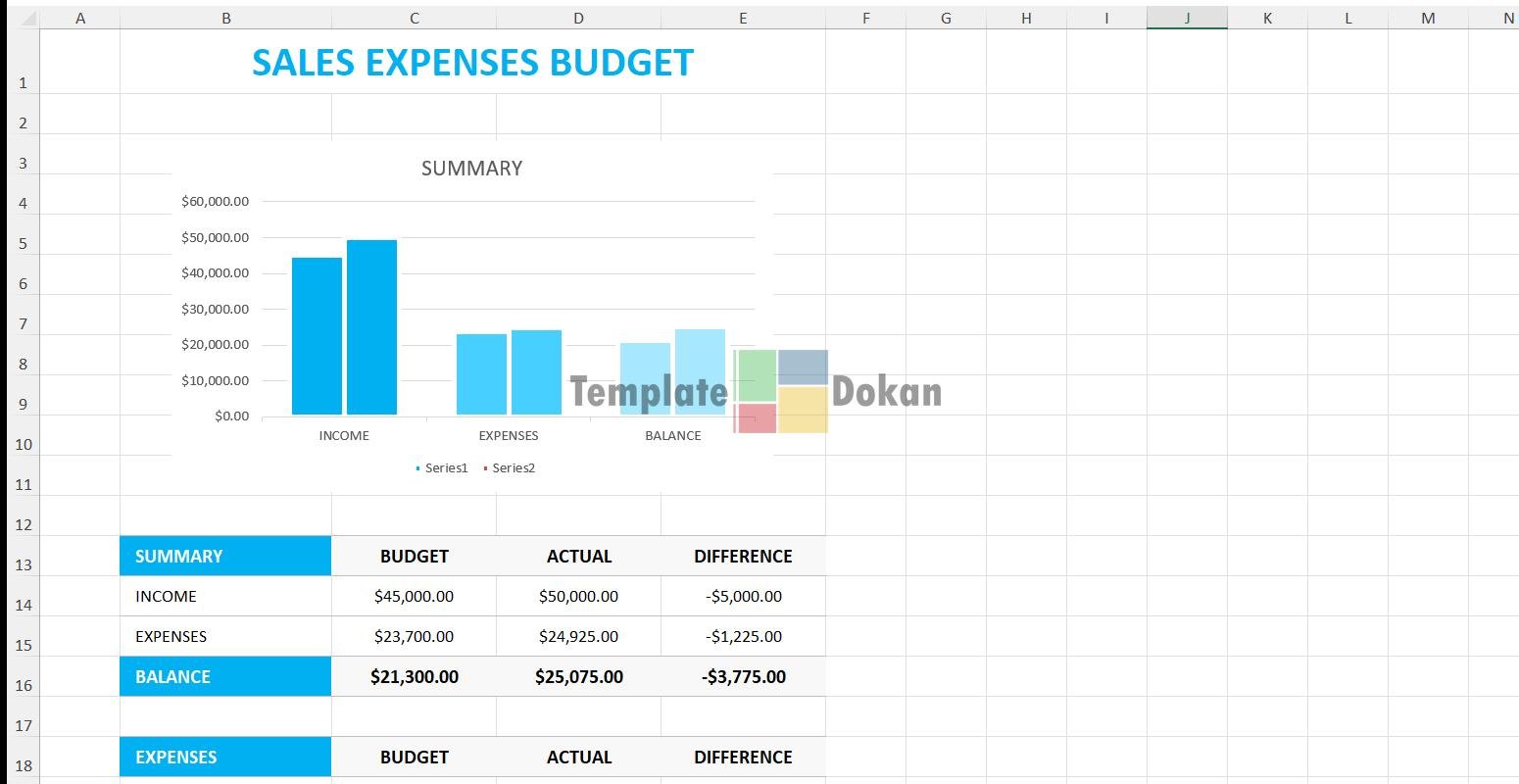The height and width of the screenshot is (784, 1519).
Task: Click the INCOME category label on chart axis
Action: pyautogui.click(x=344, y=436)
